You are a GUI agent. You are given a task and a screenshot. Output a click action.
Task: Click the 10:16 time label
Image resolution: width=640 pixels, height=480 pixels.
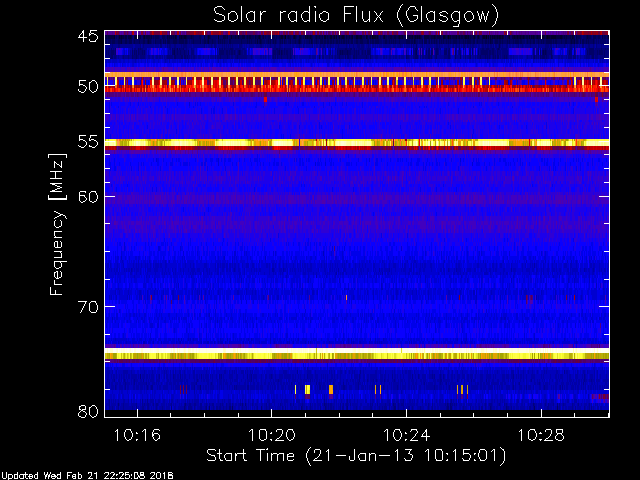(137, 435)
